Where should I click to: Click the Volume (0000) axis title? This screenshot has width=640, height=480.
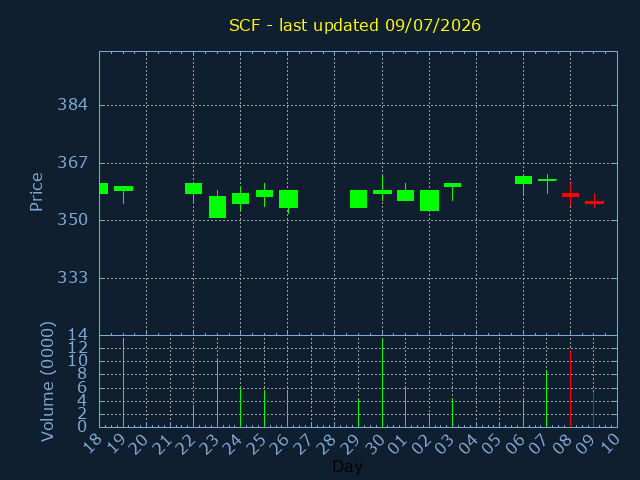click(x=47, y=382)
